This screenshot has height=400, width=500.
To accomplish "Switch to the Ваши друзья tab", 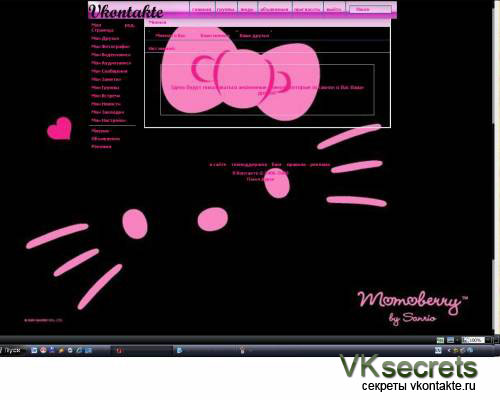I will pyautogui.click(x=254, y=35).
